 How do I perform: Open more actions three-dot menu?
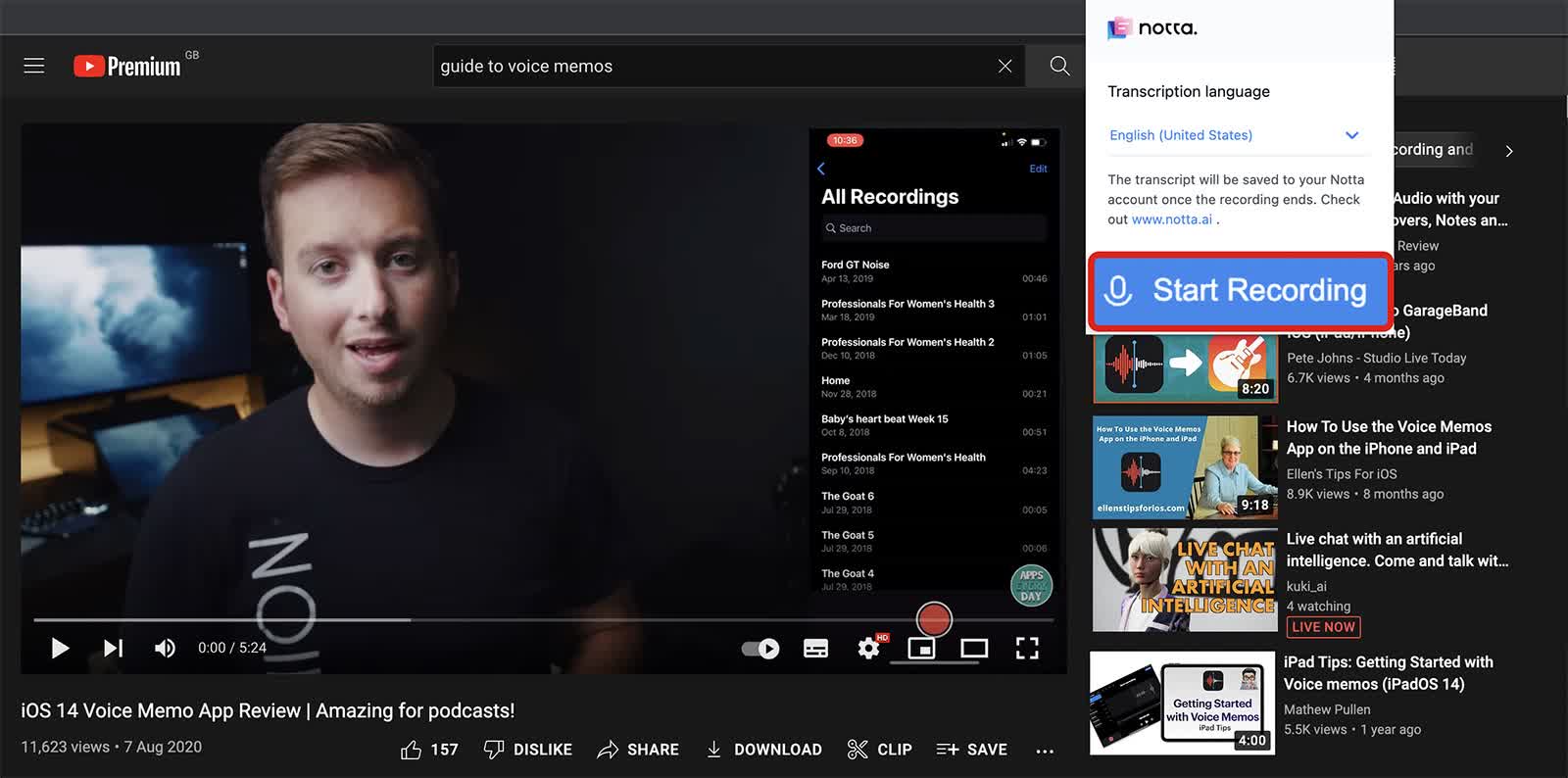coord(1045,751)
